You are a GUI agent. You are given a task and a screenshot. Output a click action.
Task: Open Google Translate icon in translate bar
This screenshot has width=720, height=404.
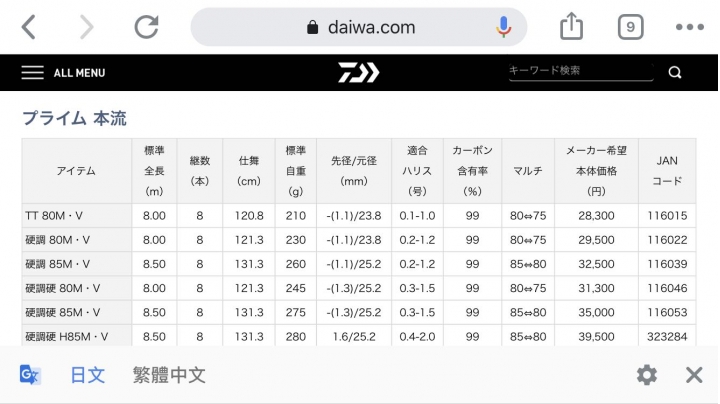coord(30,375)
